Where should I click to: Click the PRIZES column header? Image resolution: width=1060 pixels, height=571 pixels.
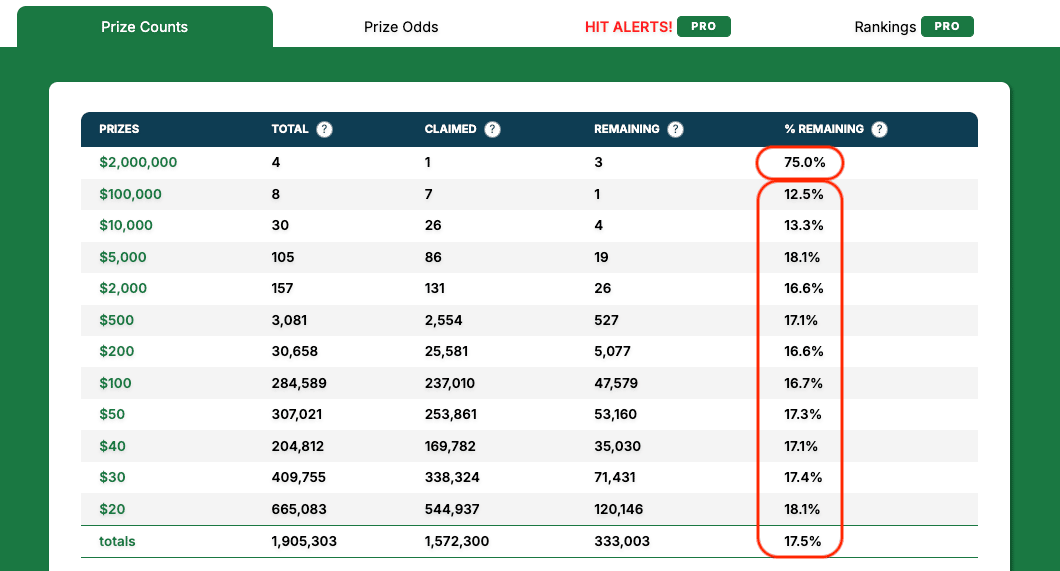tap(119, 129)
